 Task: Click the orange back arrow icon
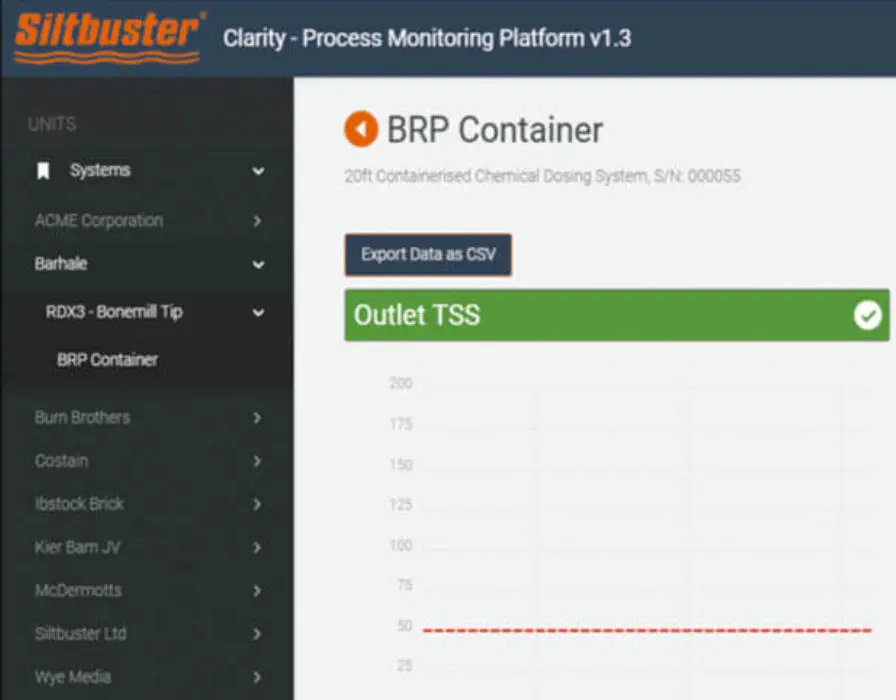coord(360,129)
